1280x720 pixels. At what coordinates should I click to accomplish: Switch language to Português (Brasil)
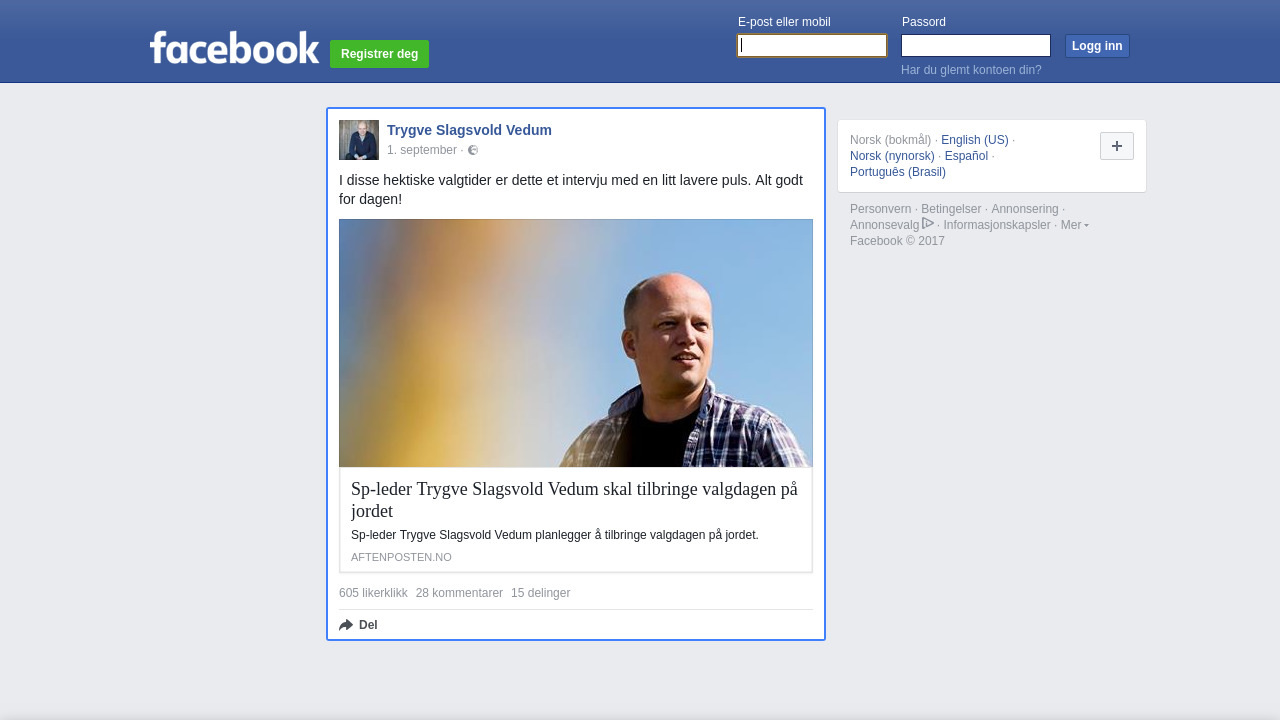click(898, 172)
